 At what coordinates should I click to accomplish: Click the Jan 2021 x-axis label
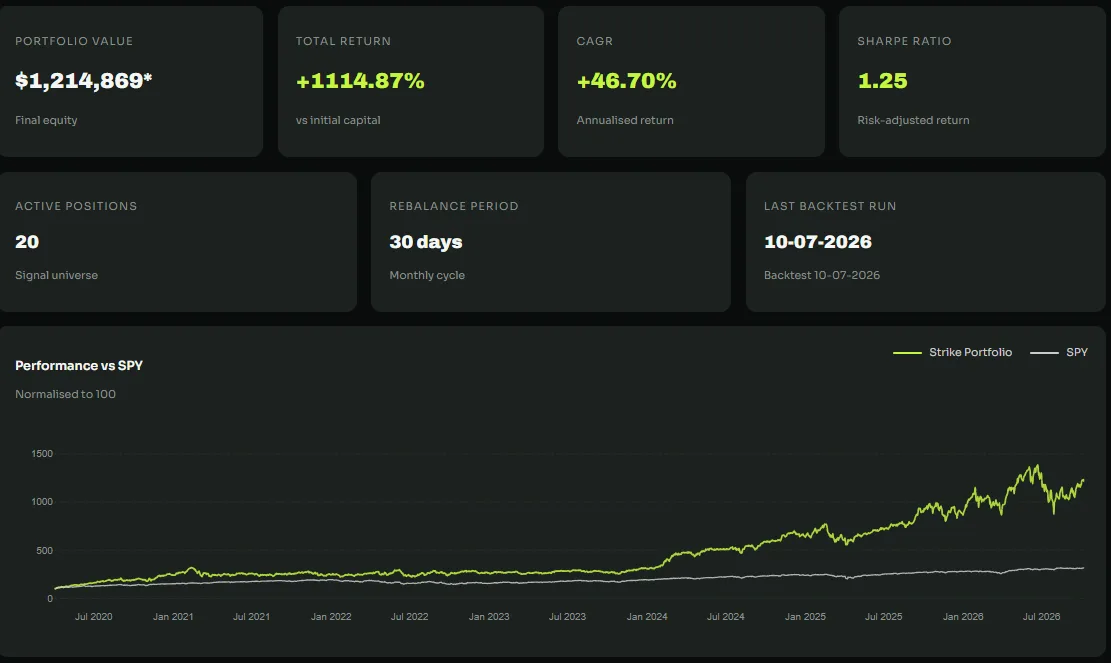coord(173,616)
